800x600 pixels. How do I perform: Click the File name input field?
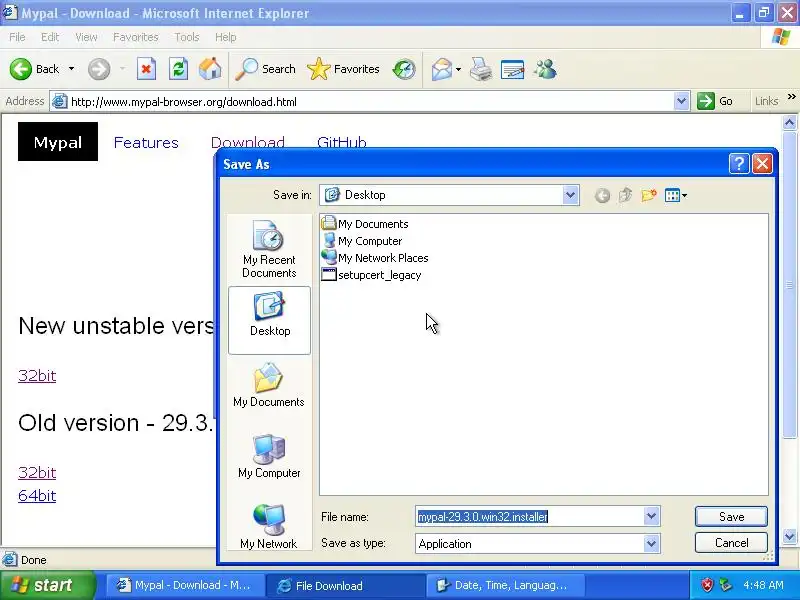(x=530, y=516)
